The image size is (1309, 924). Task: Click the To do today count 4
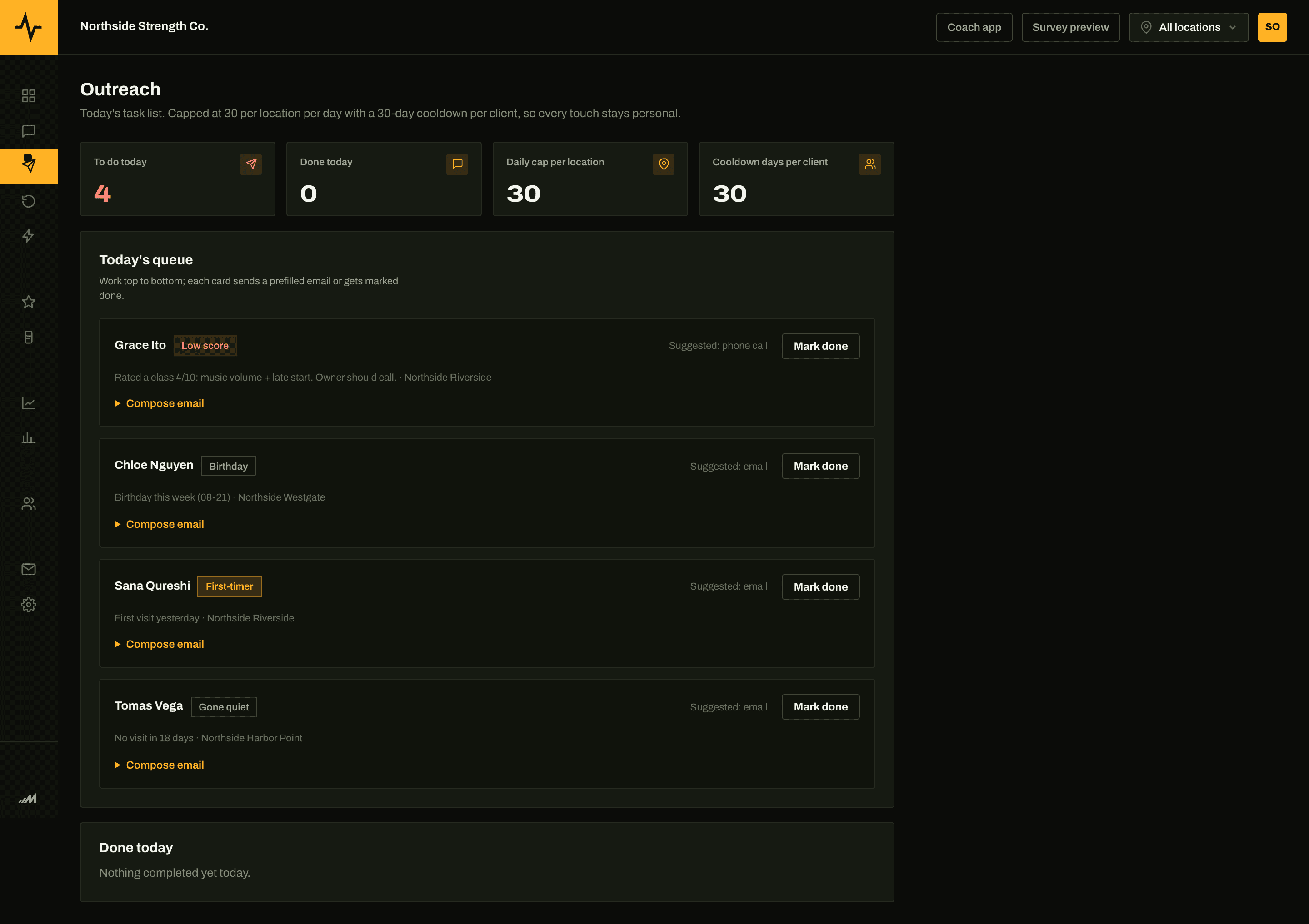click(102, 194)
